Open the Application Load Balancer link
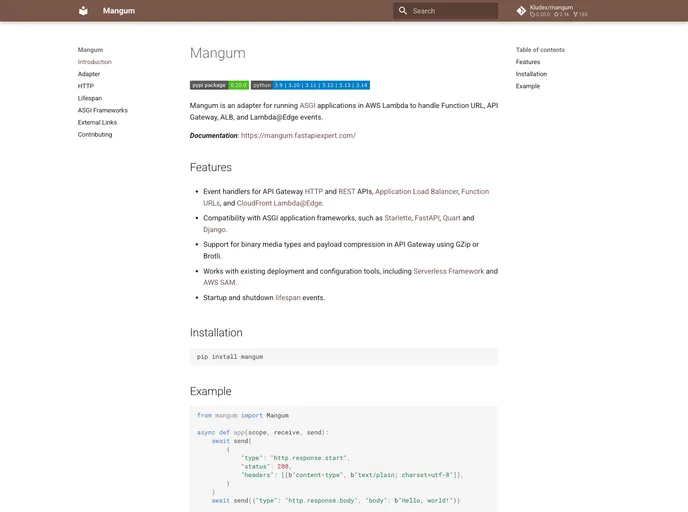 click(416, 191)
